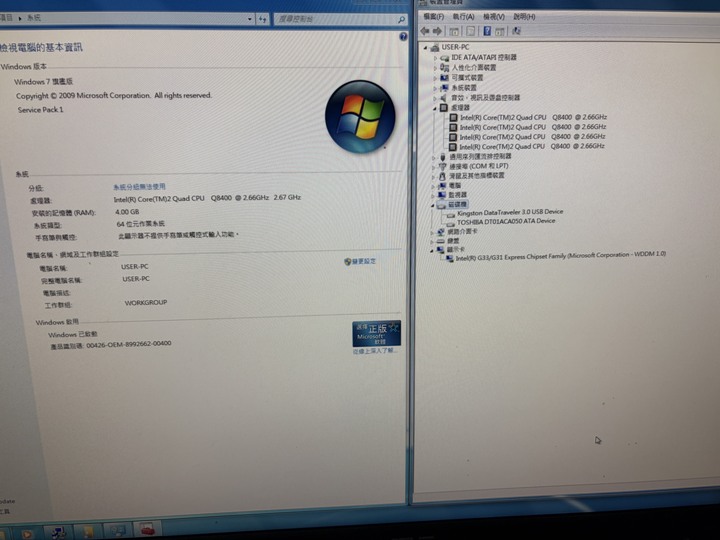Click the 滑鼠及其他指標裝置 mouse icon
Screen dimensions: 720x540
tap(442, 176)
